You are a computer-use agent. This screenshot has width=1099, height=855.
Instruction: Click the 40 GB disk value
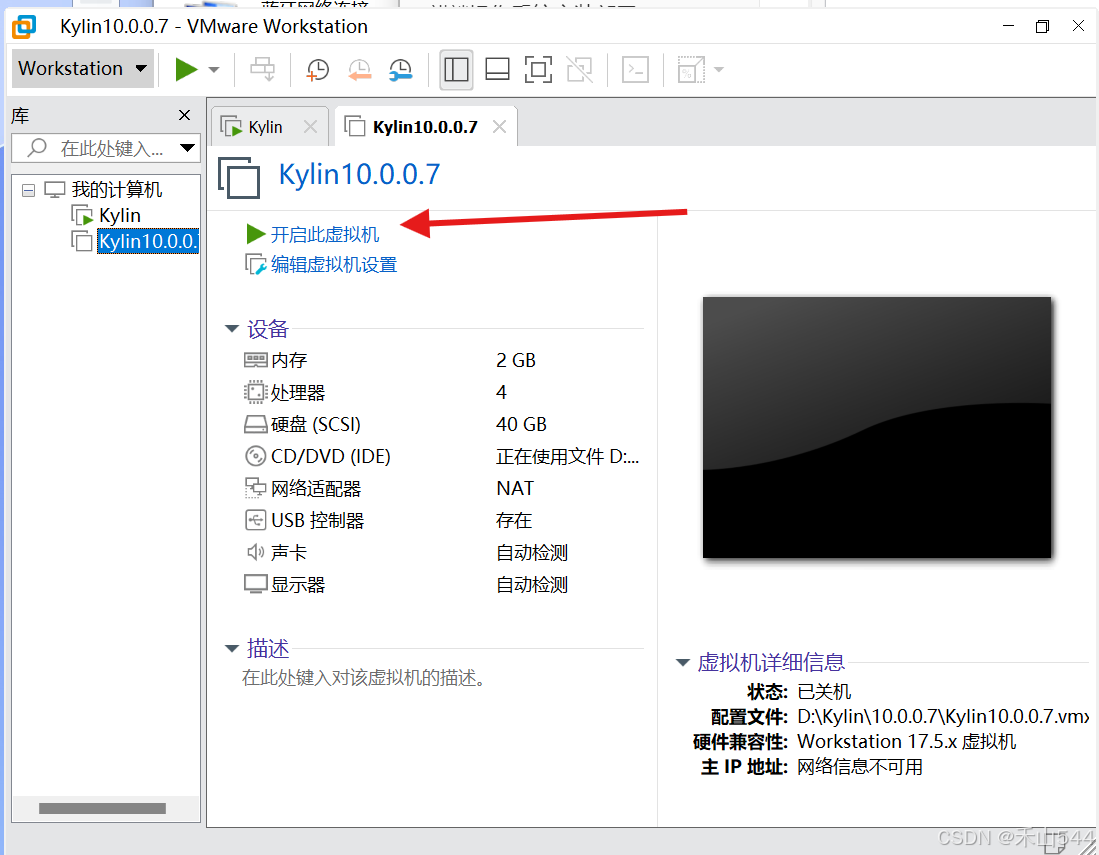tap(521, 425)
